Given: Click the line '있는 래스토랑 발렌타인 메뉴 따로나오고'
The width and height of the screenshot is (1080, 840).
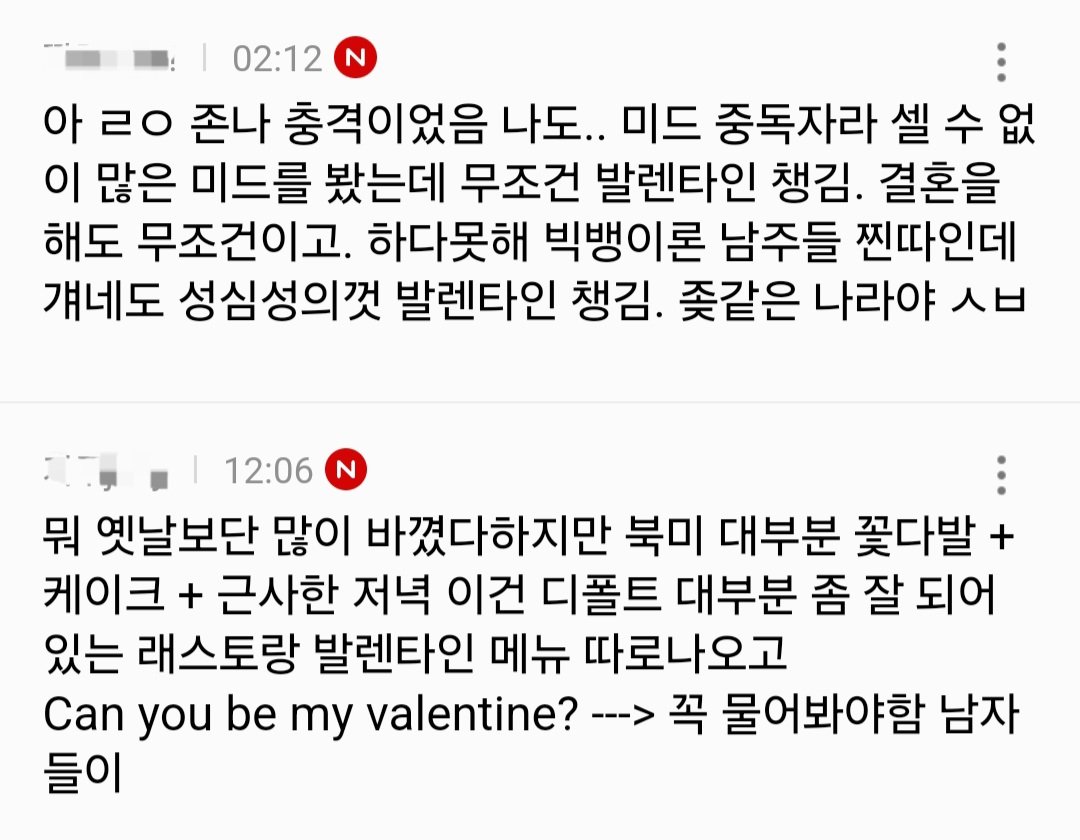Looking at the screenshot, I should point(417,656).
